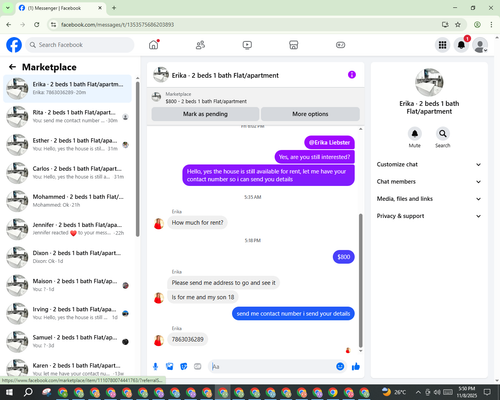This screenshot has height=400, width=500.
Task: Open the Gaming icon in top navigation
Action: (340, 45)
